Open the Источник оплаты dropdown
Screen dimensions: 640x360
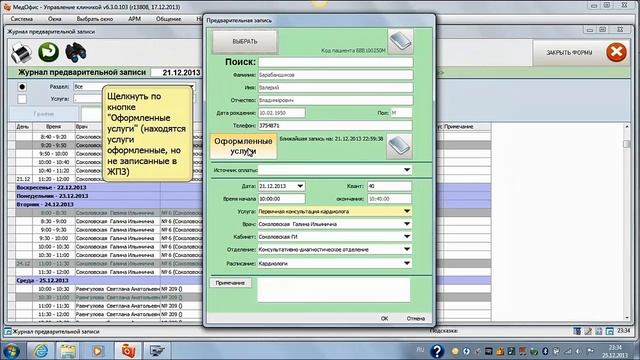[407, 170]
